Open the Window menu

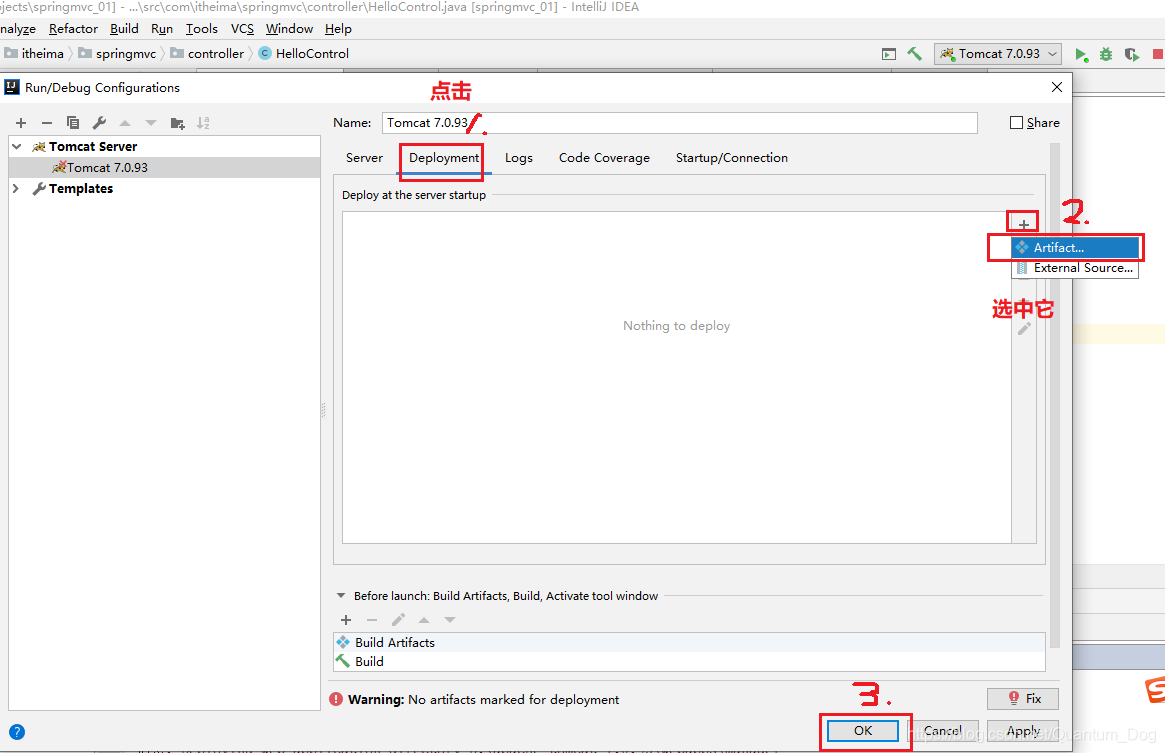coord(289,29)
